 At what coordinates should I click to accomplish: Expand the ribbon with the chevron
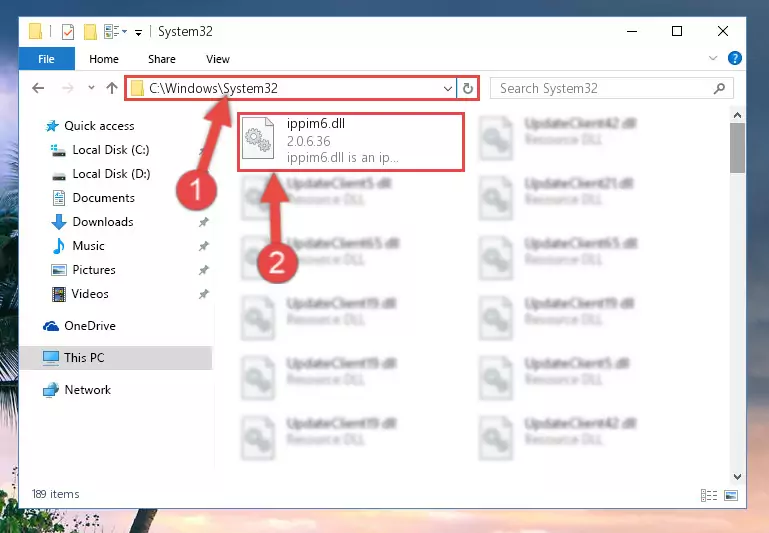click(713, 58)
